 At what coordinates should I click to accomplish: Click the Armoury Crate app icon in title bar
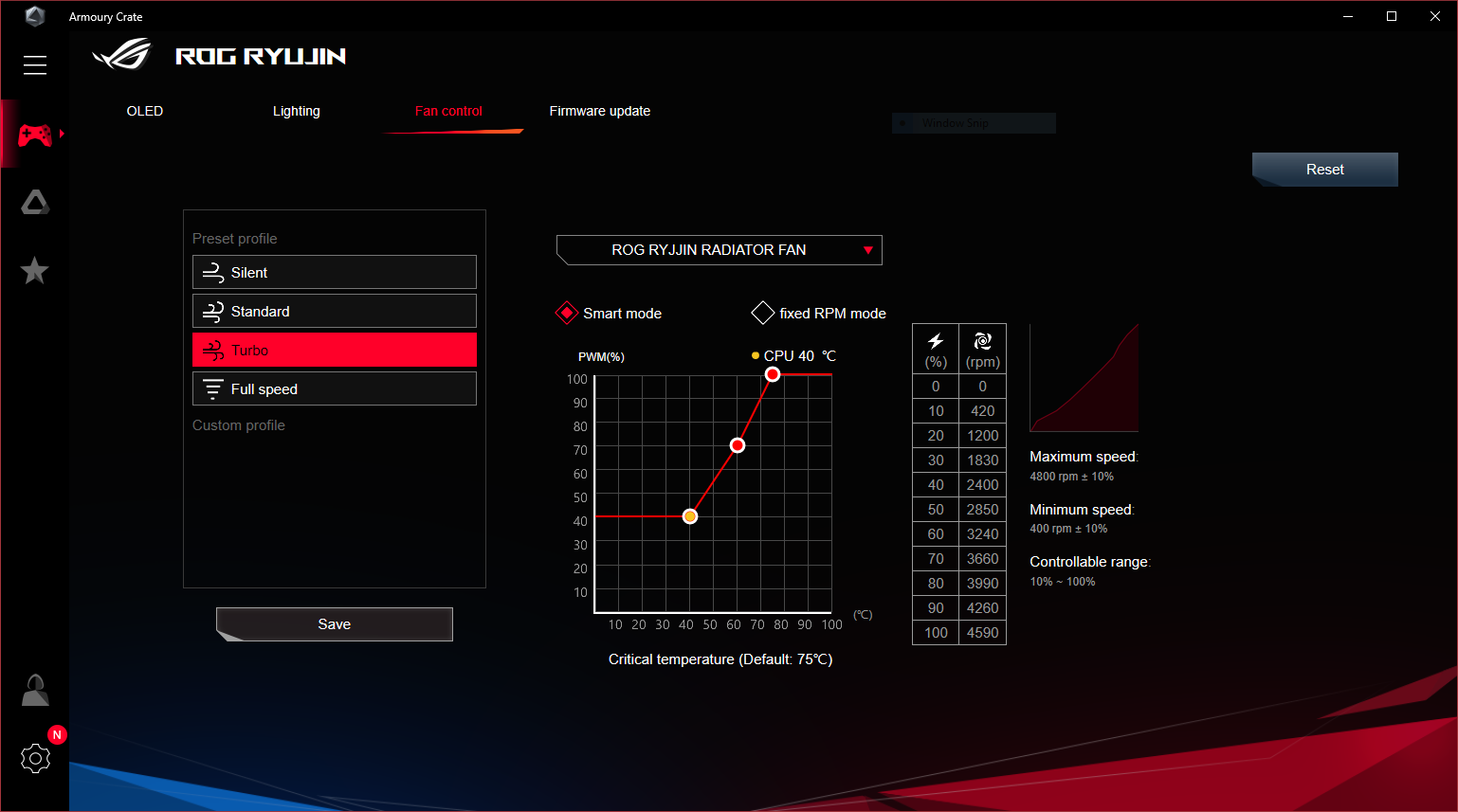35,16
